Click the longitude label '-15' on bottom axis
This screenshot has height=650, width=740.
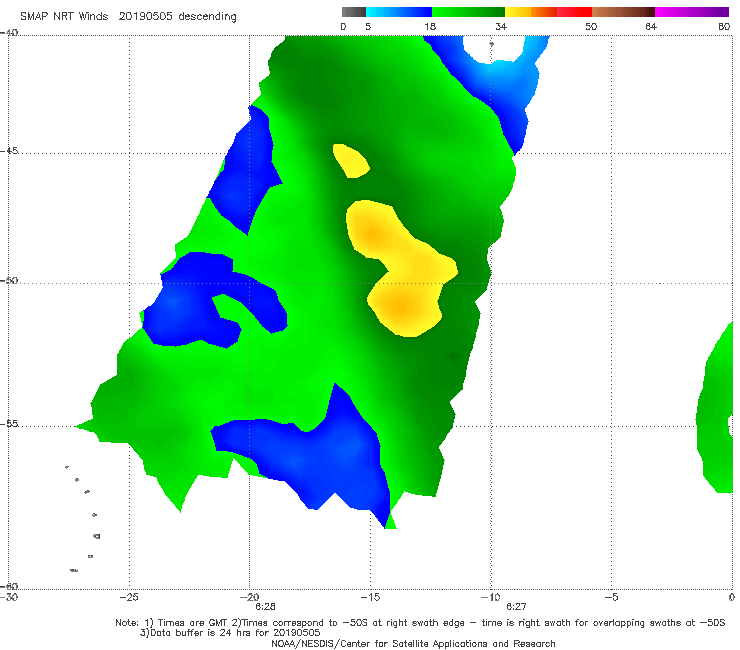point(370,597)
